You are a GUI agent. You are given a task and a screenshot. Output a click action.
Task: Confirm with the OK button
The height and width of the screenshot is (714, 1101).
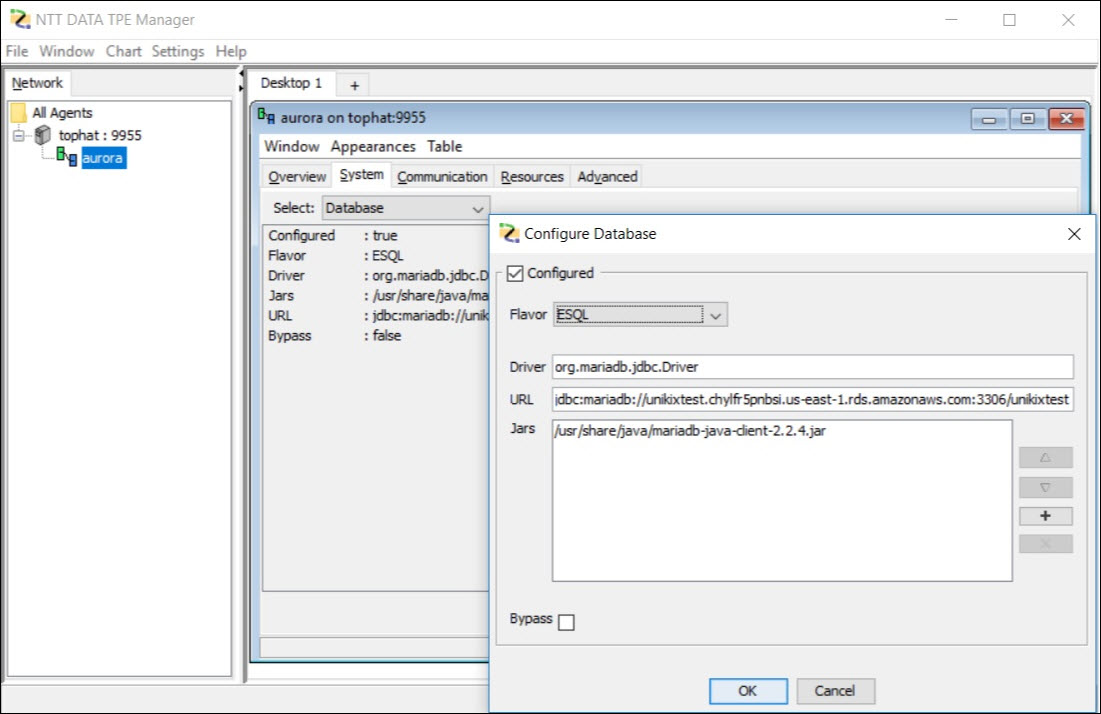coord(748,691)
